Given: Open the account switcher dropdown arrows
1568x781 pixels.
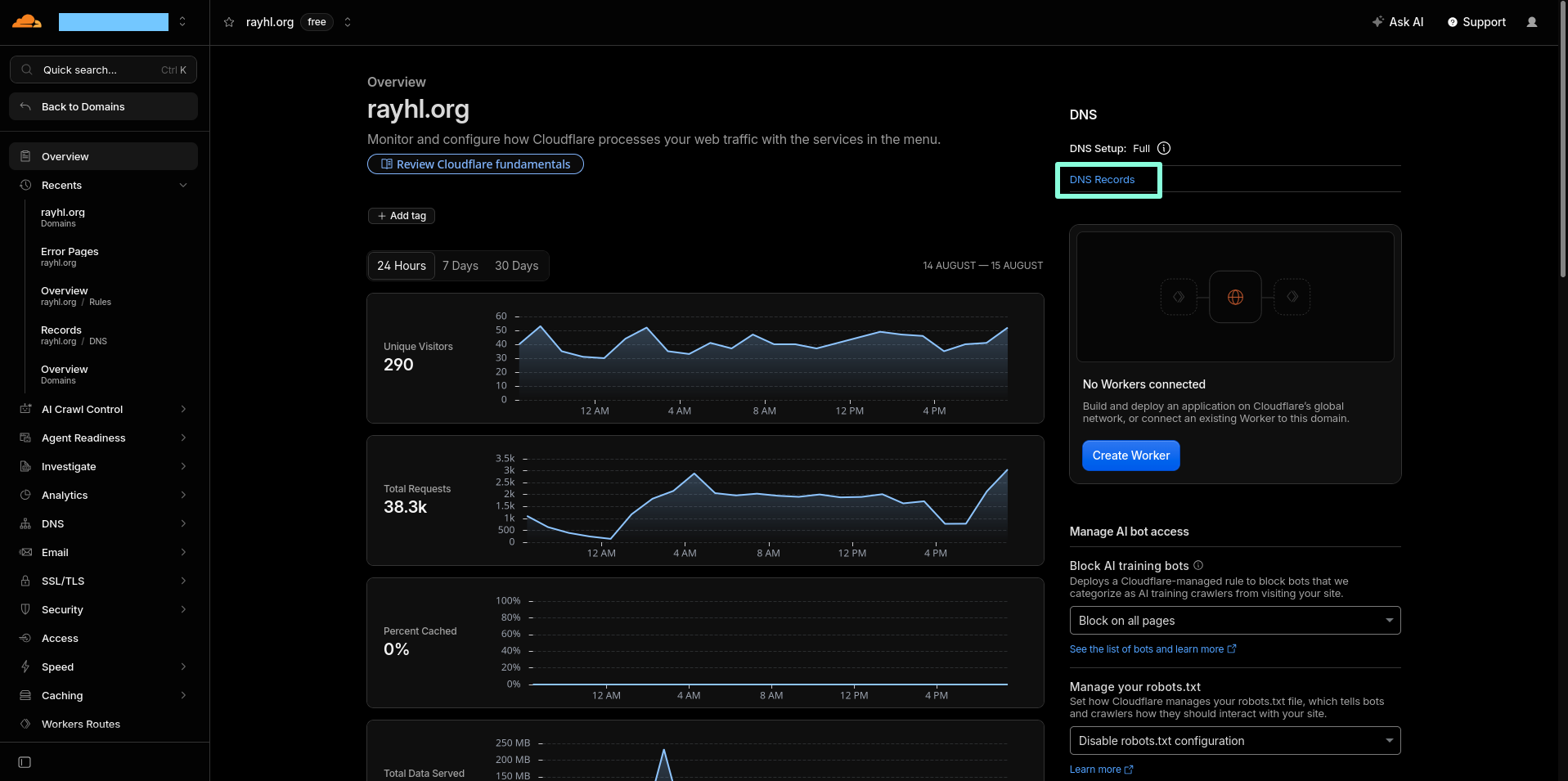Looking at the screenshot, I should coord(182,21).
